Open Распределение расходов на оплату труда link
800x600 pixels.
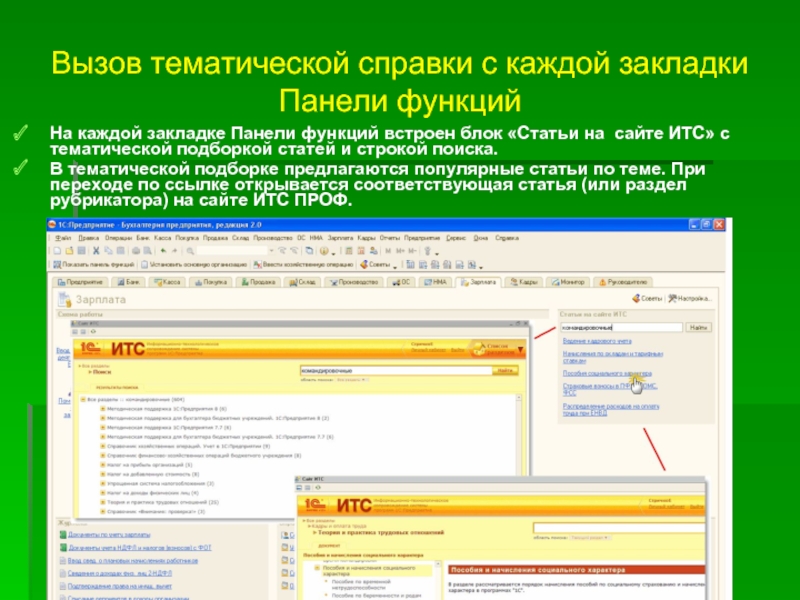(x=611, y=410)
